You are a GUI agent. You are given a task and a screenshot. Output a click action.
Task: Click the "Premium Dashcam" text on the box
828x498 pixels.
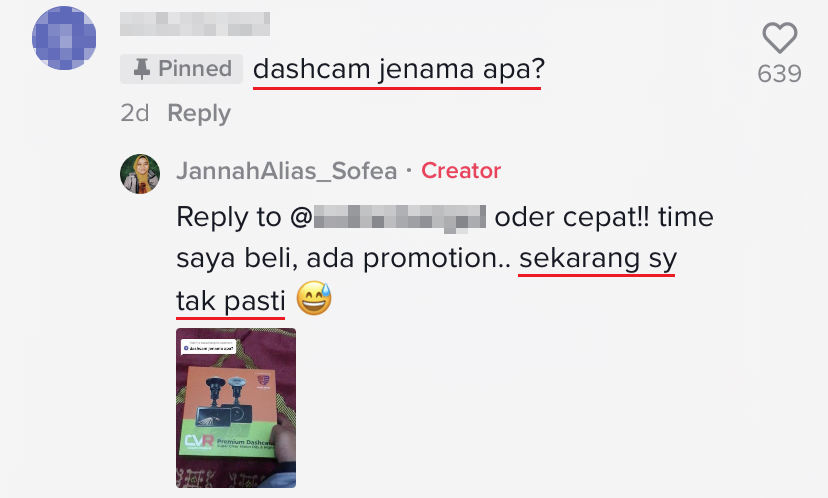[246, 441]
